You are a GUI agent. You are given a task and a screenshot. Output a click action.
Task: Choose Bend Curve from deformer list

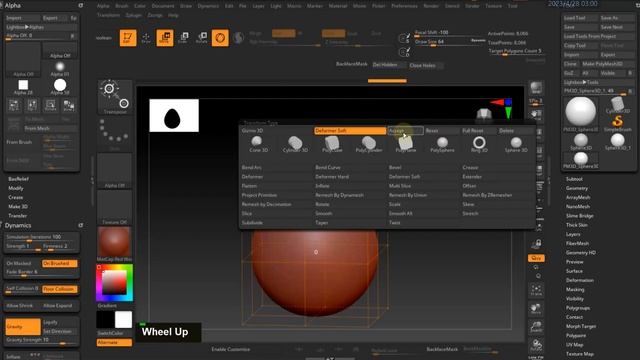point(328,167)
